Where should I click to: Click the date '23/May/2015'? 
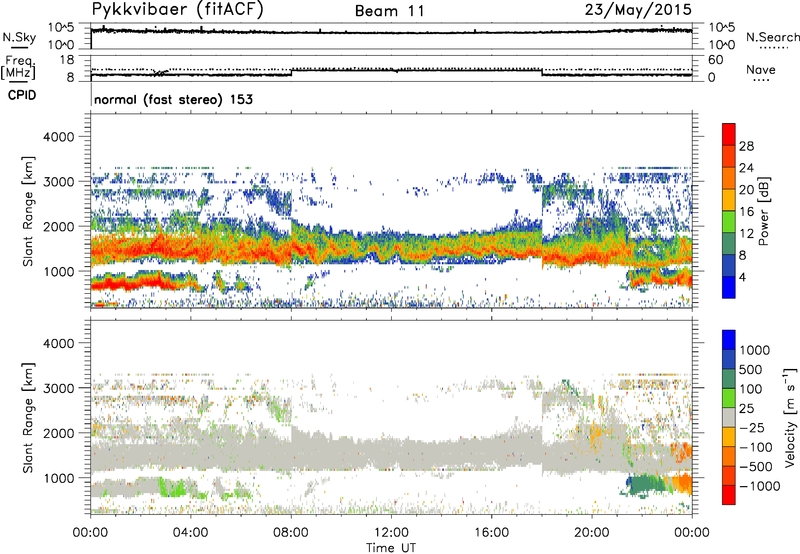(638, 10)
